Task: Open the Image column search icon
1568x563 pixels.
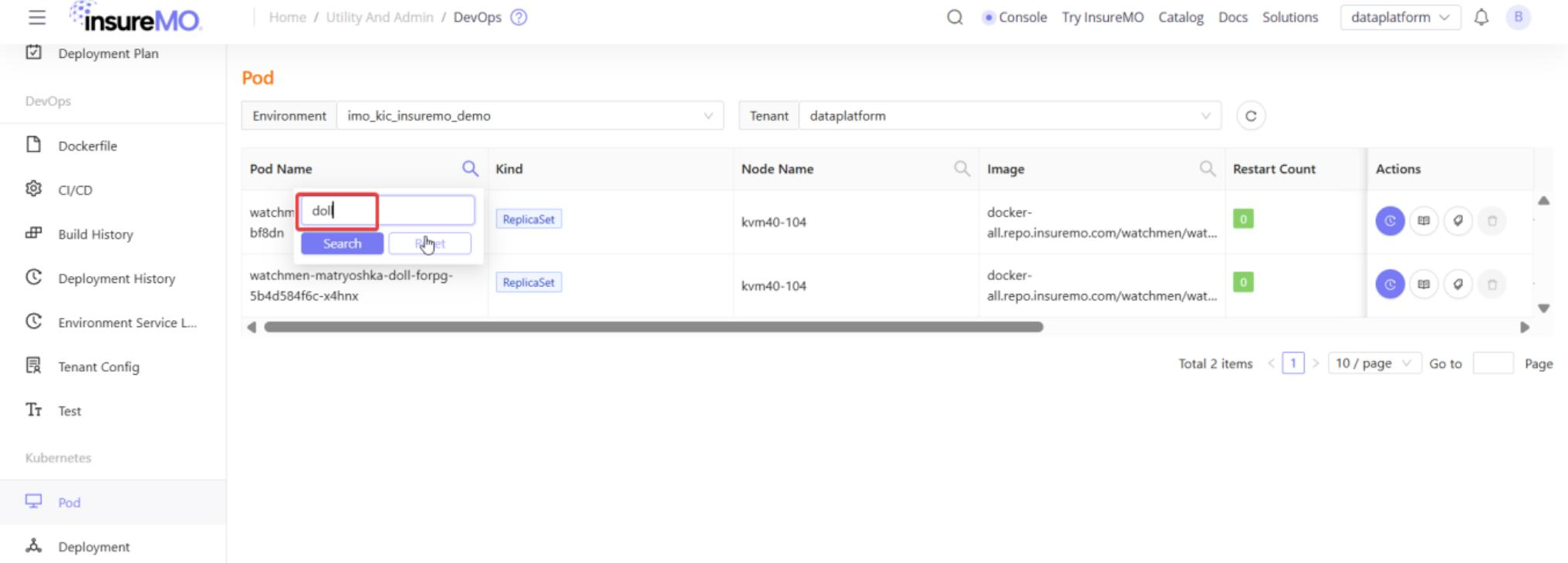Action: point(1208,168)
